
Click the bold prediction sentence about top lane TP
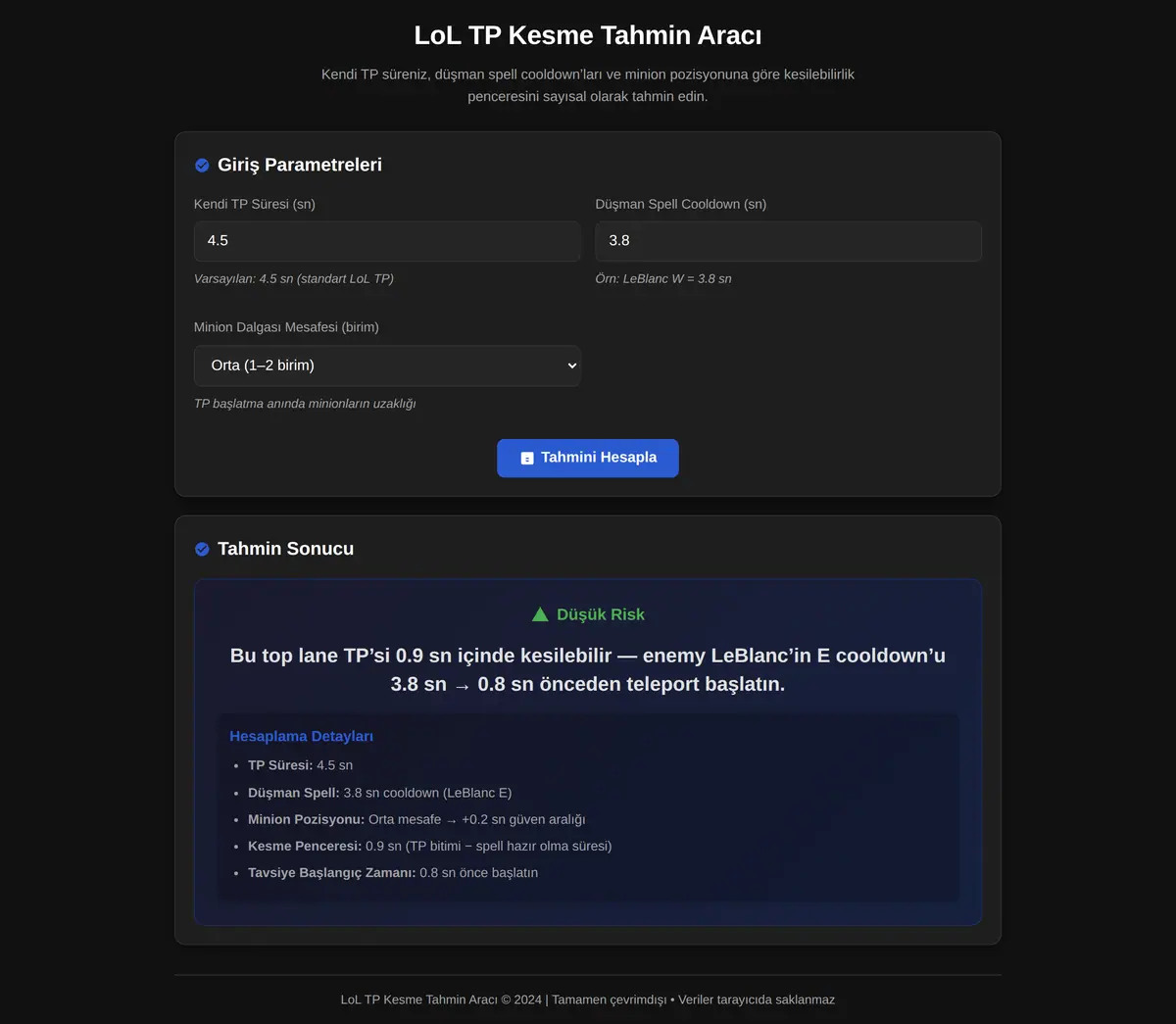[x=588, y=669]
